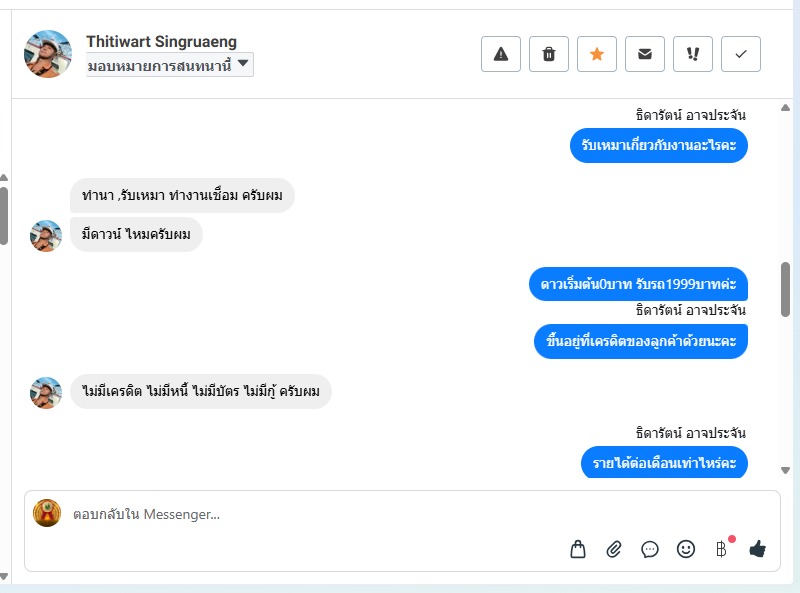This screenshot has height=593, width=800.
Task: Click the Baht payment icon
Action: click(721, 548)
